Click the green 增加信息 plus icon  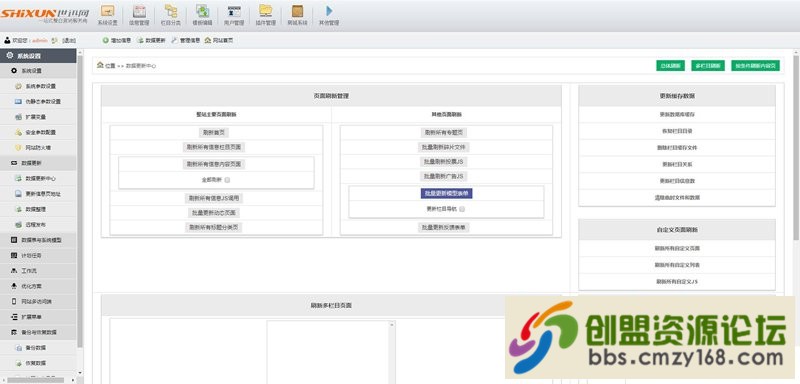pos(106,40)
